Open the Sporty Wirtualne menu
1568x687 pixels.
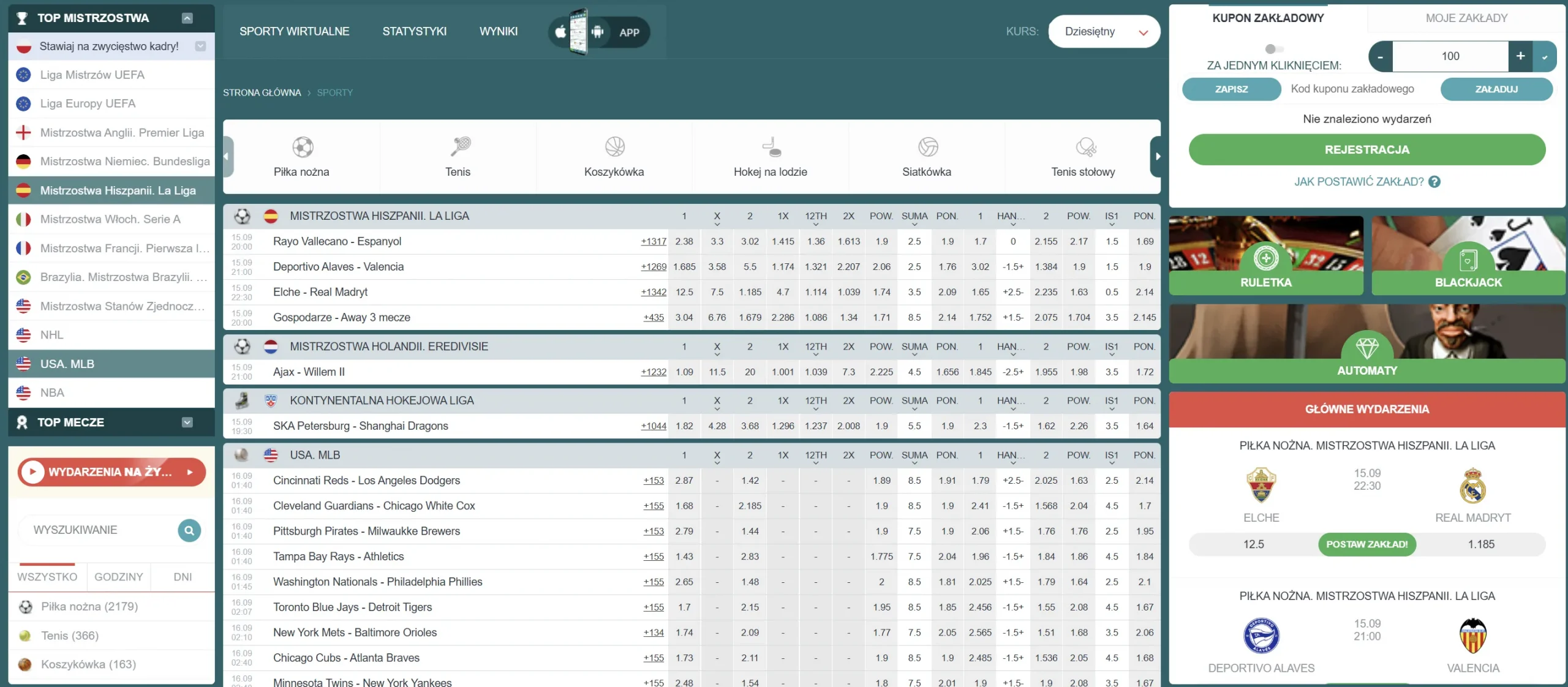click(x=295, y=32)
